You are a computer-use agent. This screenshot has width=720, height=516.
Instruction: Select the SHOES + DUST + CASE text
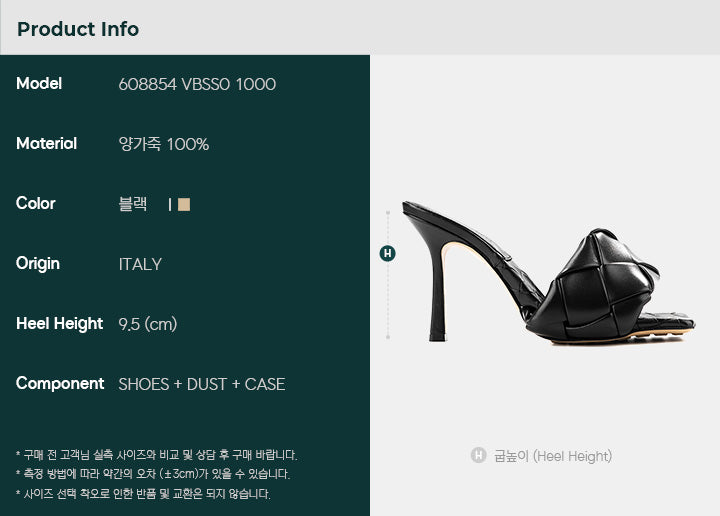pyautogui.click(x=201, y=384)
